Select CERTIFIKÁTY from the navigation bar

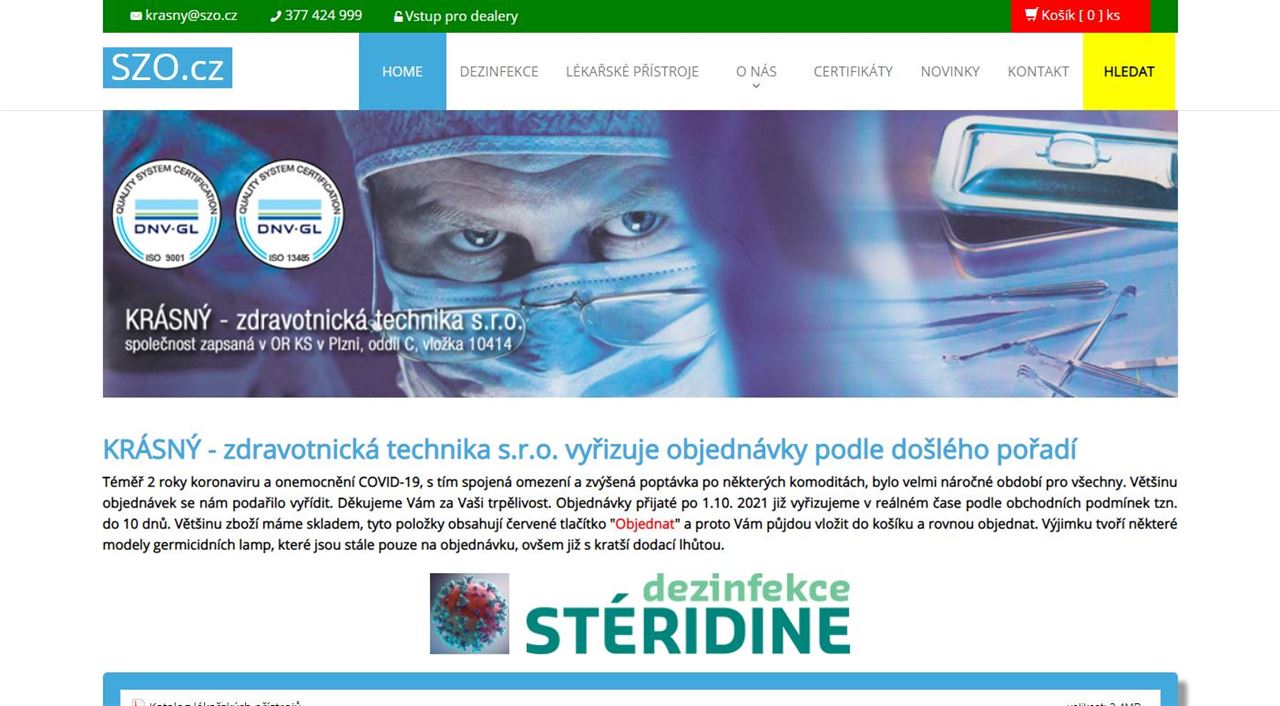[853, 72]
